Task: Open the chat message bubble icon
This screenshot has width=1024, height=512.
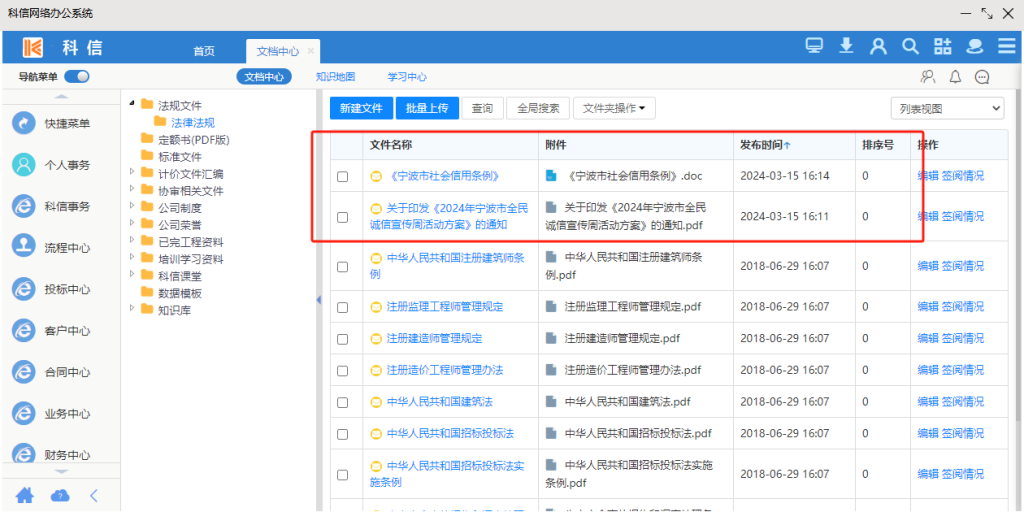Action: (982, 77)
